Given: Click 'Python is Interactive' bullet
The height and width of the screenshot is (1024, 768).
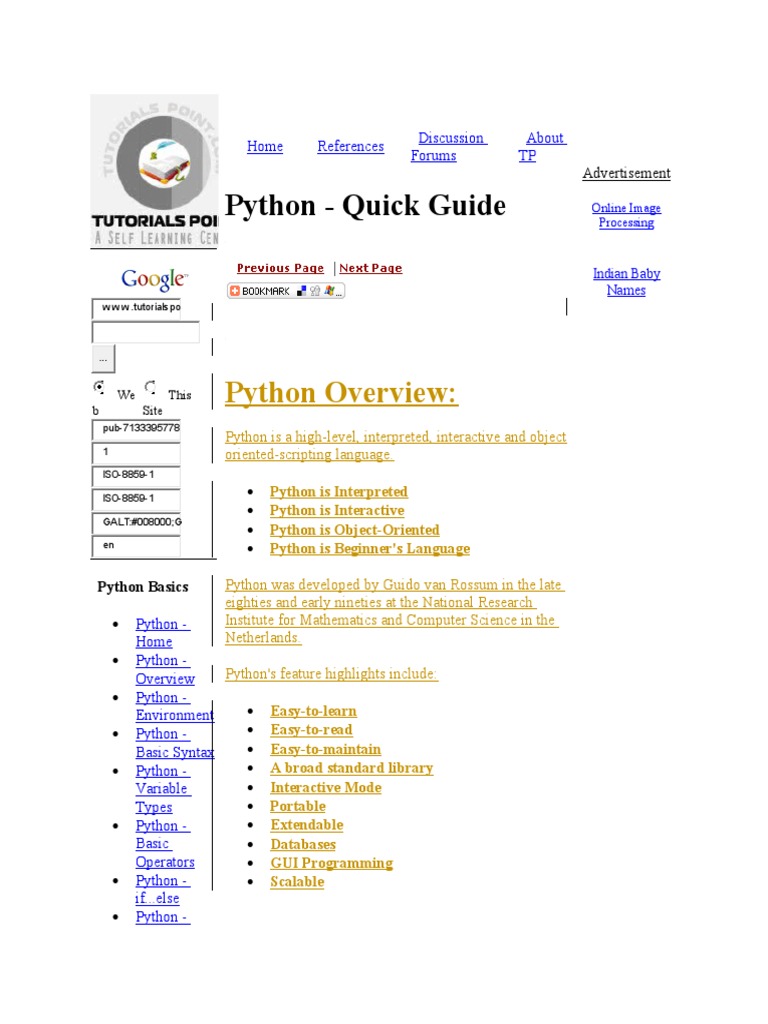Looking at the screenshot, I should [337, 511].
